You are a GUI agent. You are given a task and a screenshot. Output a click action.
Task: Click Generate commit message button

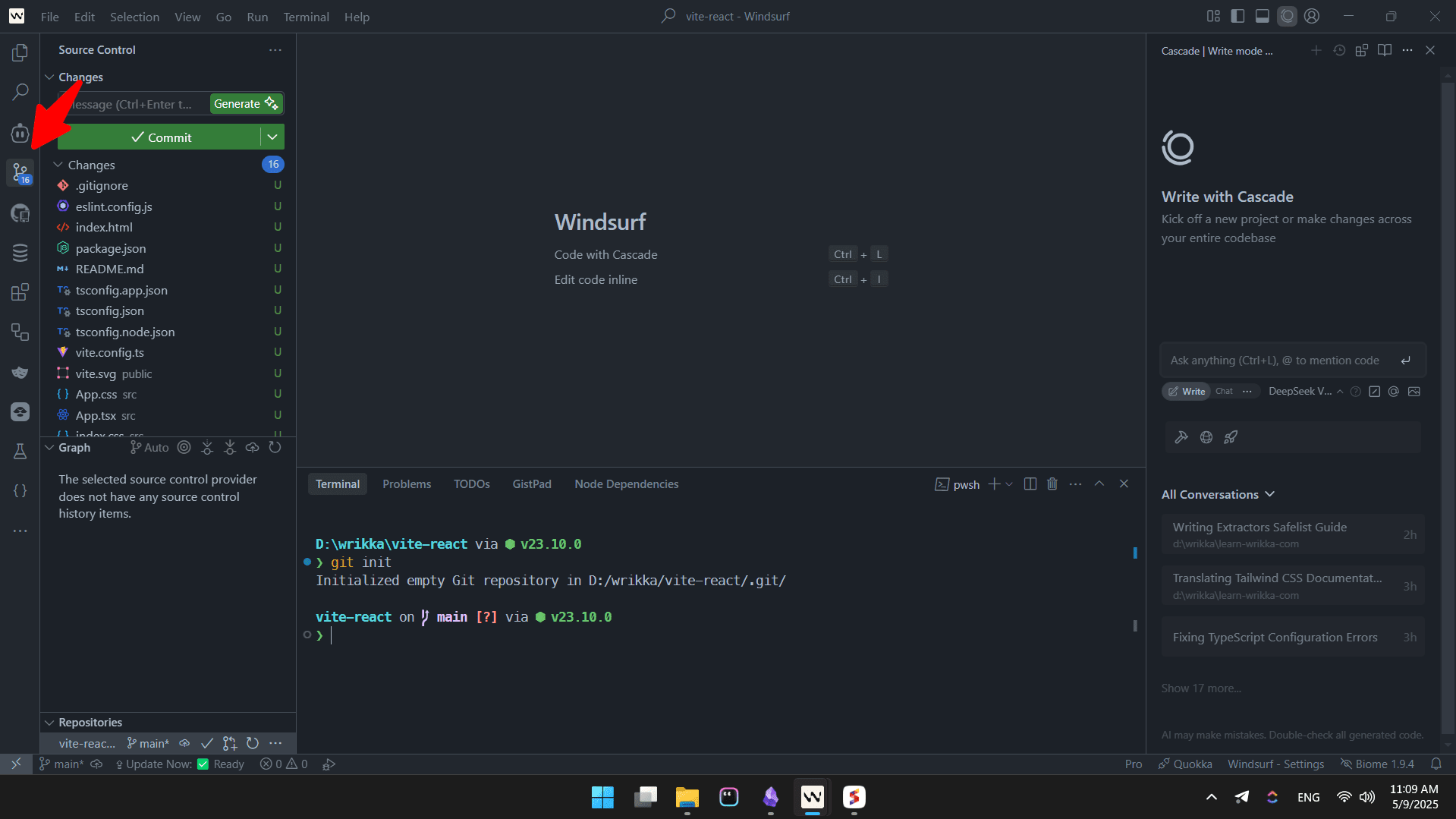246,104
